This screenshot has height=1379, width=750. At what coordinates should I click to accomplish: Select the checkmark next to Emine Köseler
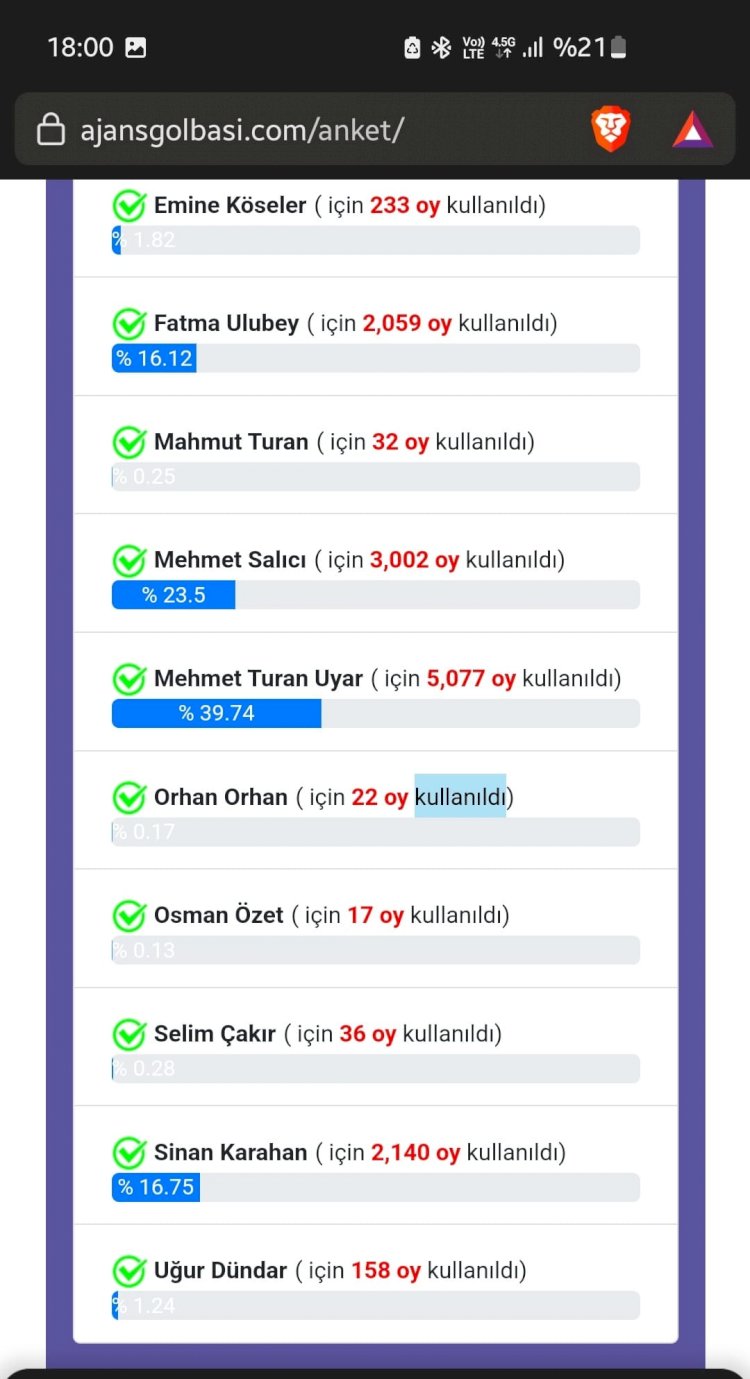tap(129, 205)
